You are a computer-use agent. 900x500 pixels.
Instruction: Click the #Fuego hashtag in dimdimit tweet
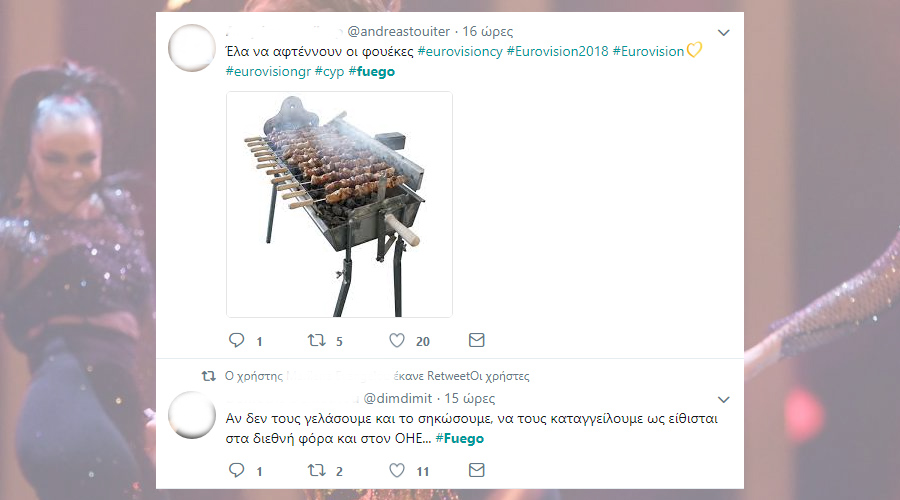459,439
